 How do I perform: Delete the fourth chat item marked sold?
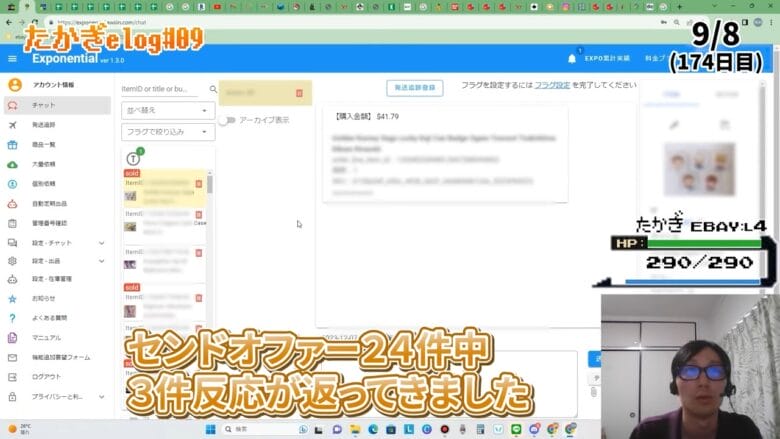coord(199,298)
